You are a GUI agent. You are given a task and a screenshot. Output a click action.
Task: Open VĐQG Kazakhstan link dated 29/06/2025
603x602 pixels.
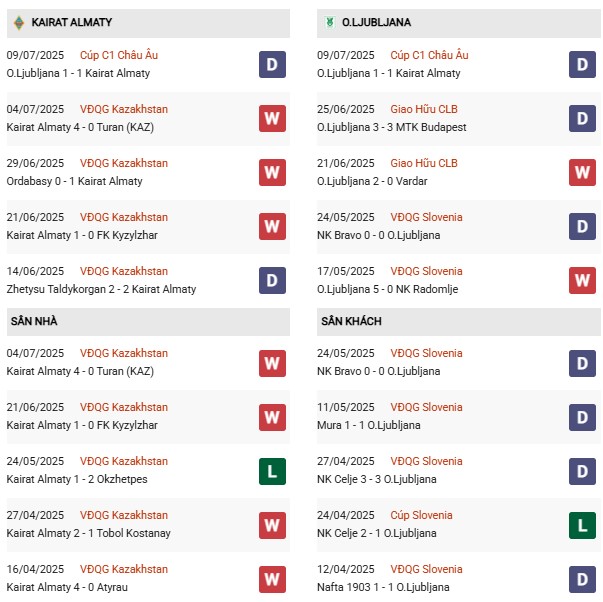(x=124, y=163)
